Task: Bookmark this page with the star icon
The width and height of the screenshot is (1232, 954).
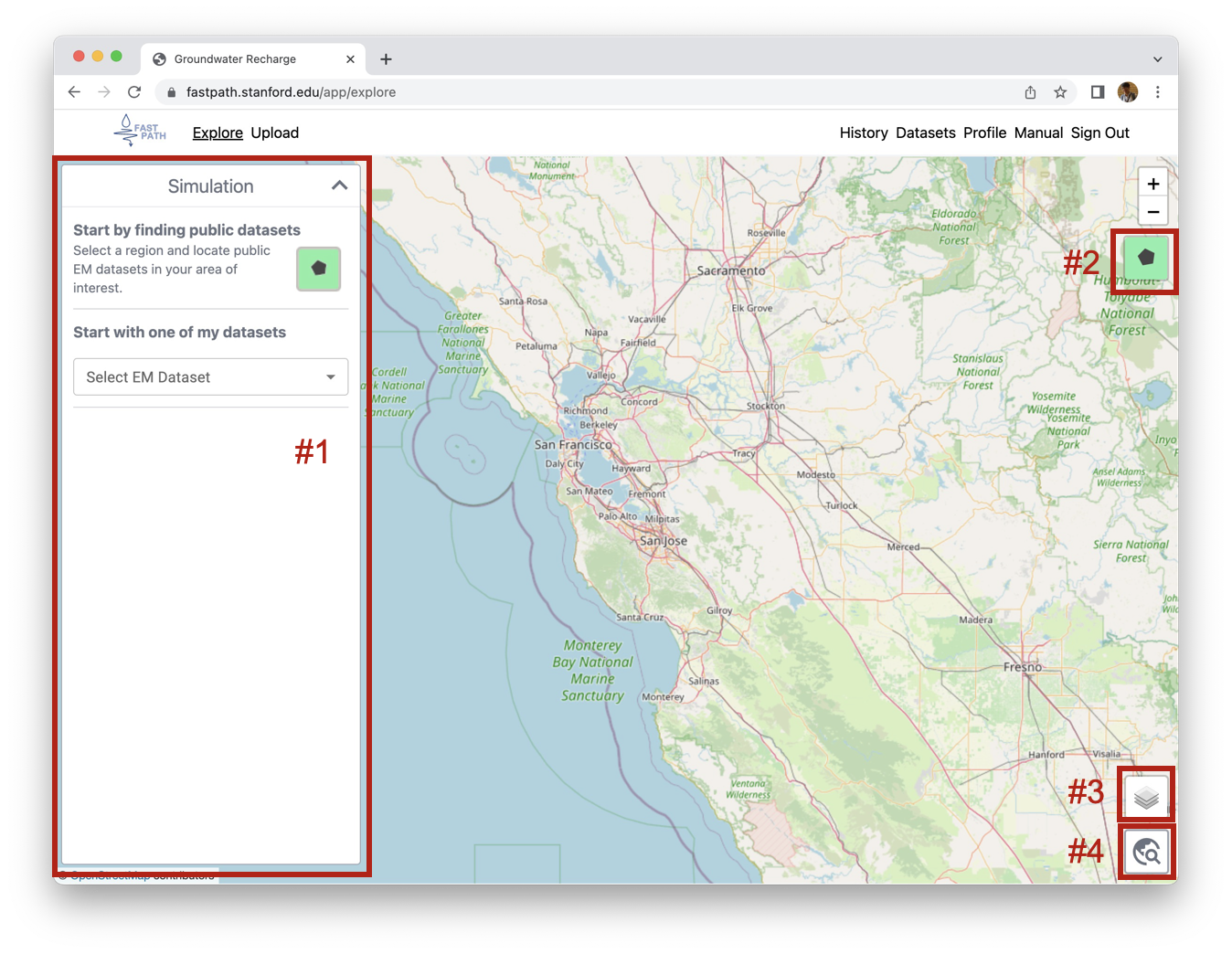Action: [x=1060, y=91]
